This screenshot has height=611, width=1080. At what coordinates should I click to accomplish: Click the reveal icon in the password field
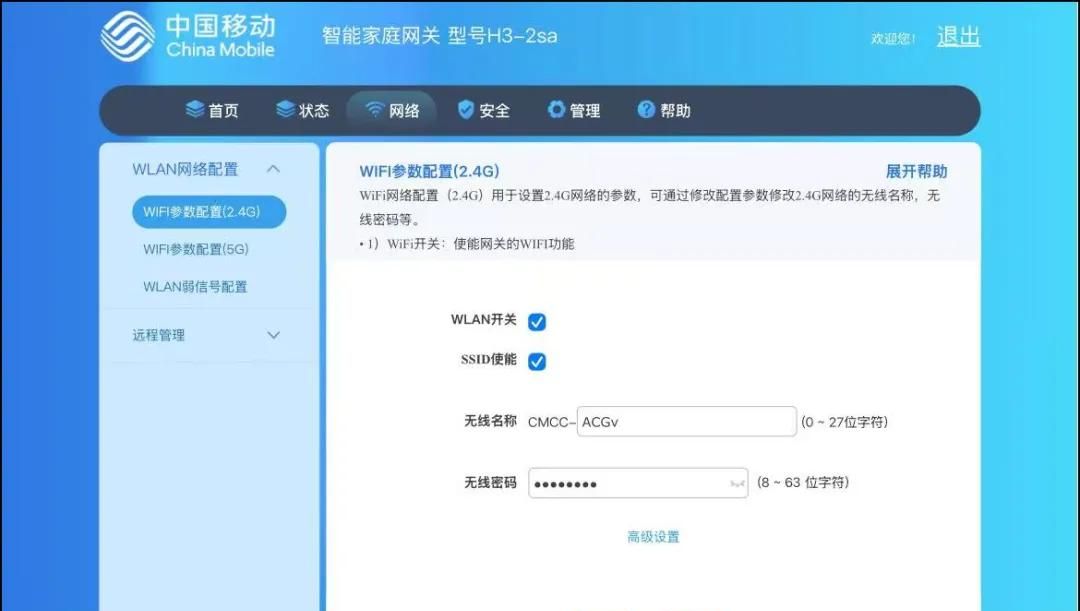[x=737, y=483]
